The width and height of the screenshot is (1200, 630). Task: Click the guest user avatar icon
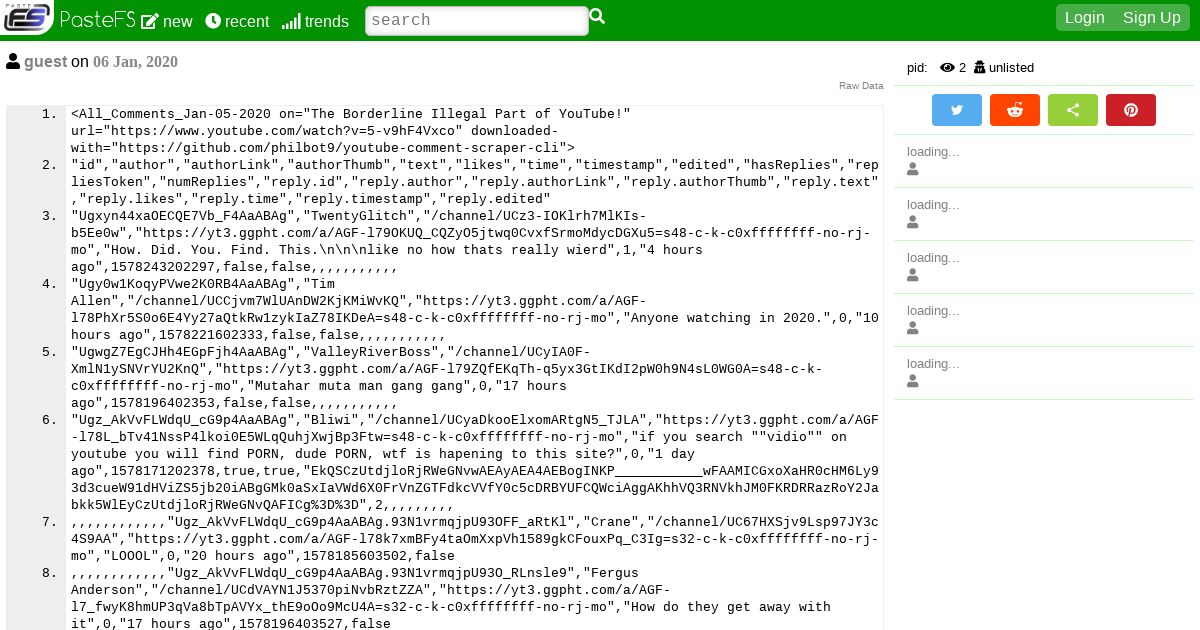point(13,61)
